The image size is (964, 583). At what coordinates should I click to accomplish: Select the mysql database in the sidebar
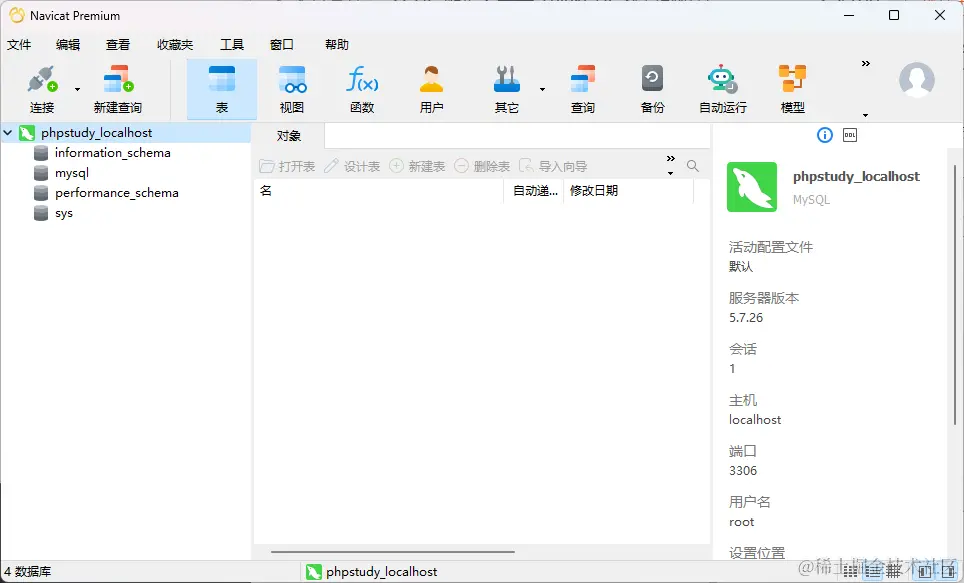(71, 172)
